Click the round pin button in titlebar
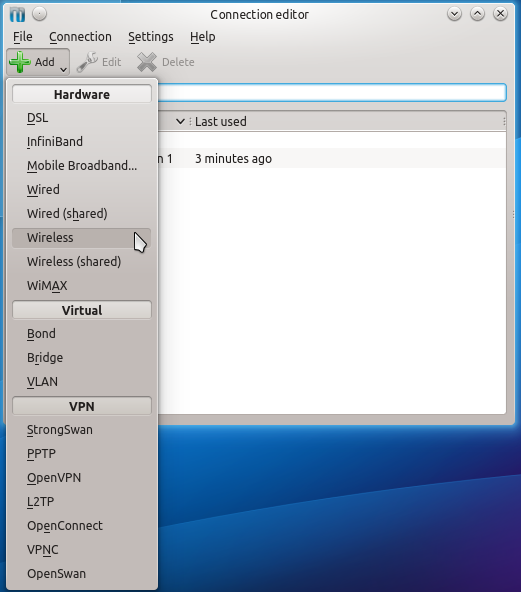Screen dimensions: 521x592 39,14
